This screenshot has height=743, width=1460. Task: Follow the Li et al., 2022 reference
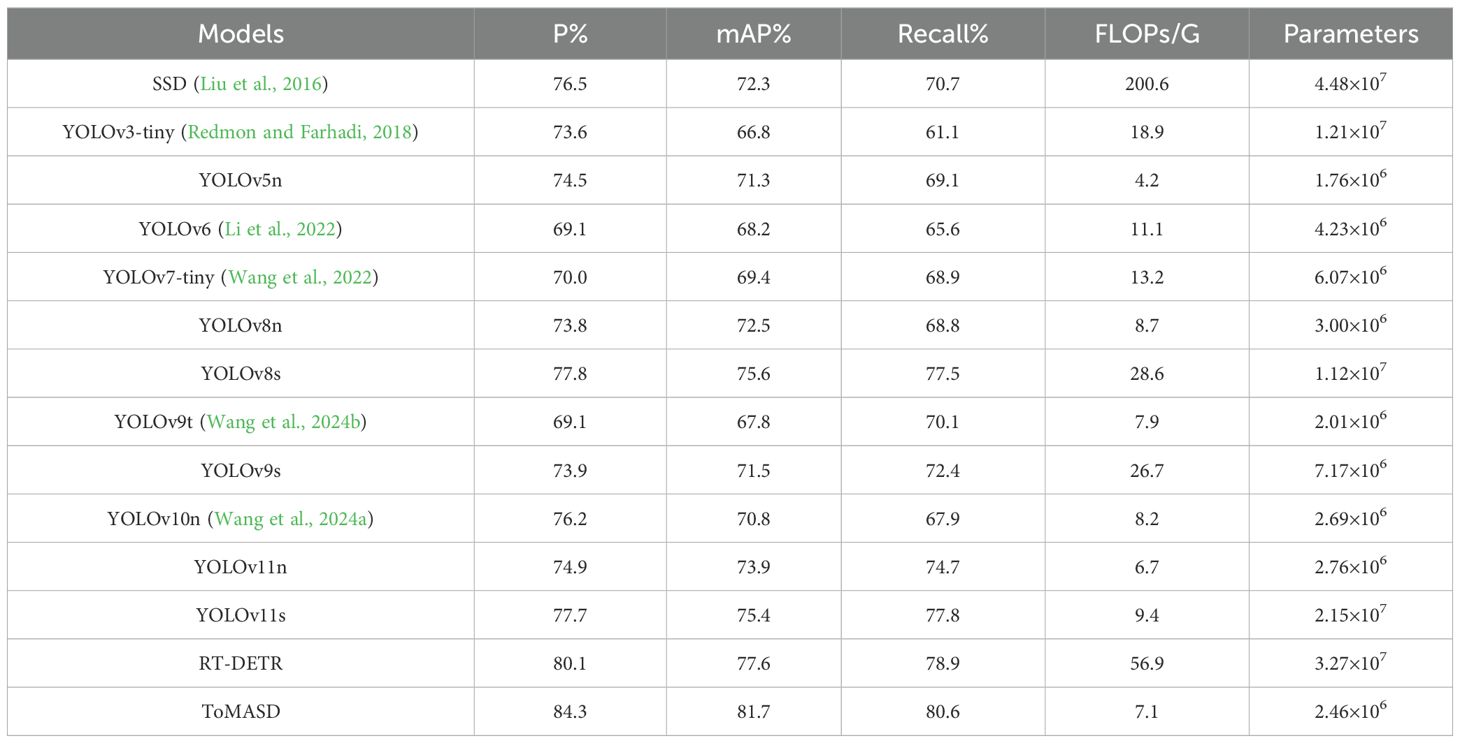(x=277, y=229)
